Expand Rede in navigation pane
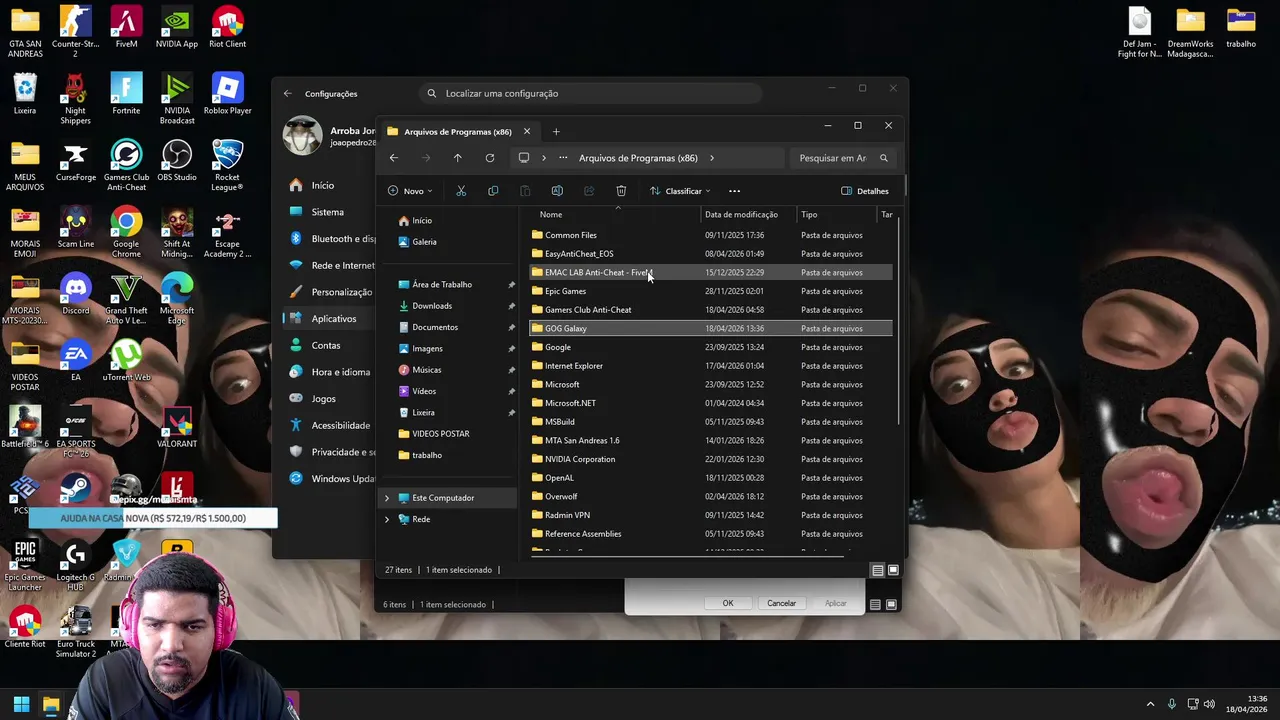The height and width of the screenshot is (720, 1280). click(387, 519)
